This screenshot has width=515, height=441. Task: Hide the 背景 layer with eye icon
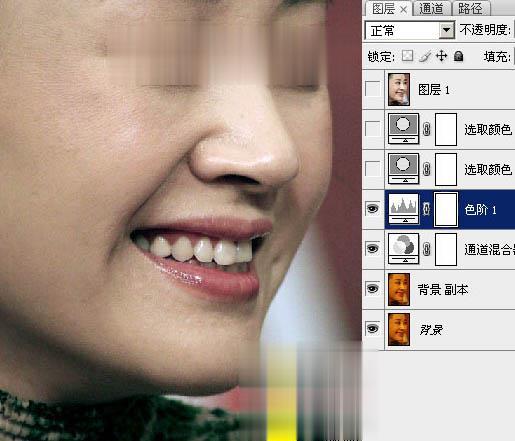pos(373,328)
